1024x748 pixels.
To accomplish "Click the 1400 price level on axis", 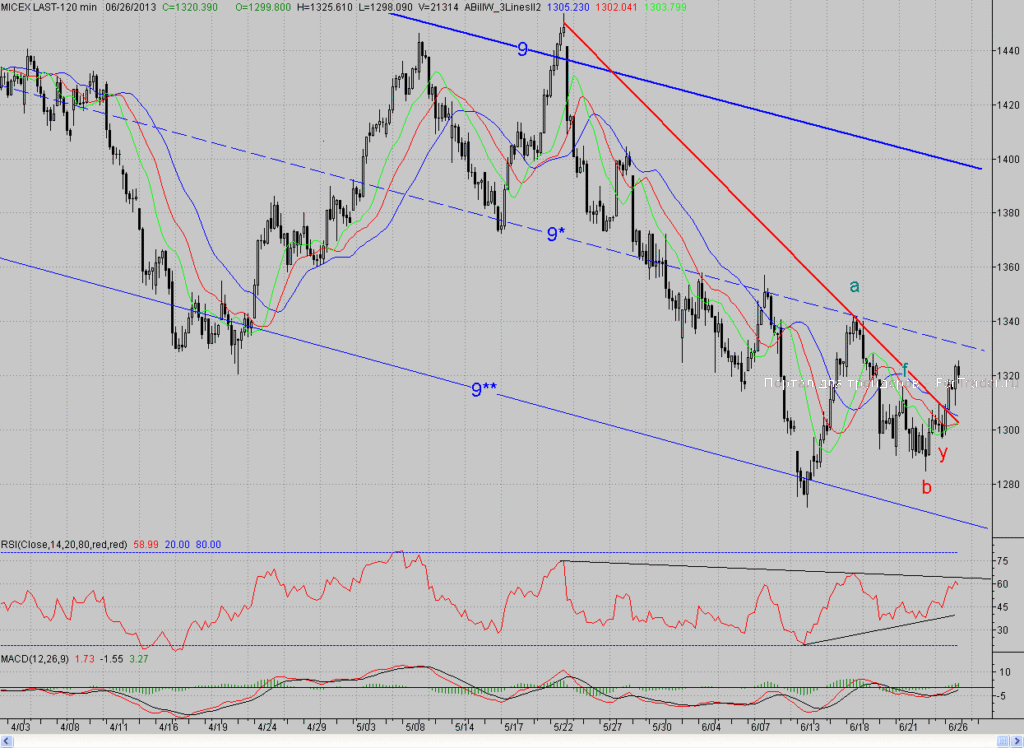I will (1008, 159).
